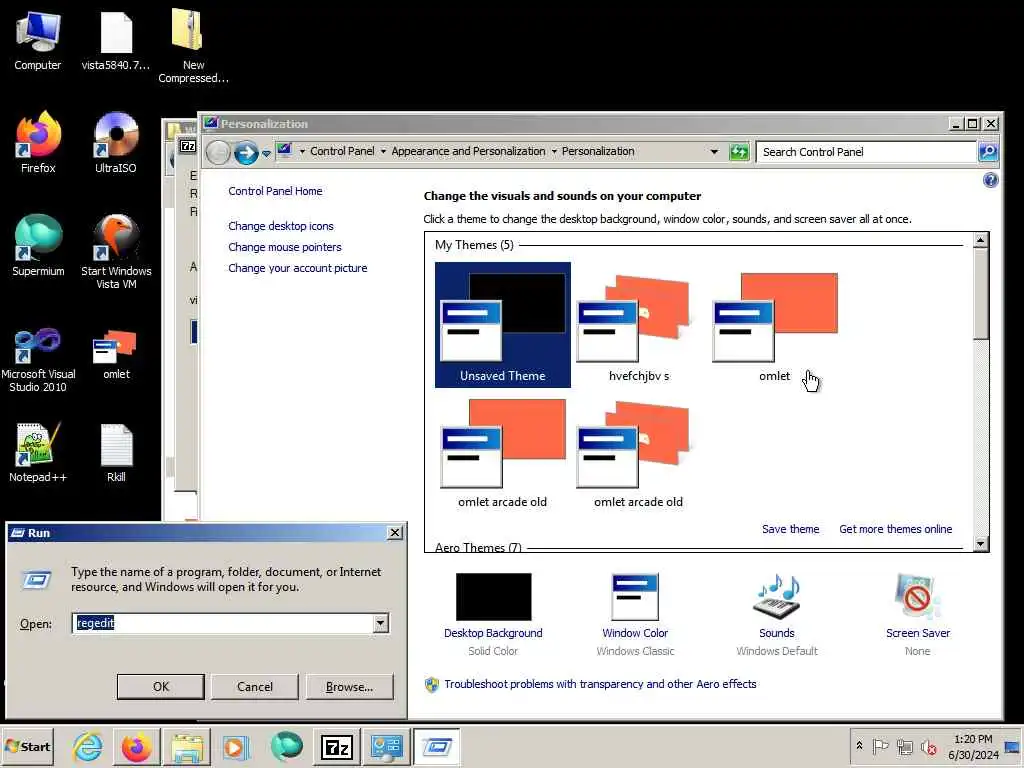The image size is (1024, 768).
Task: Open the Start menu
Action: (x=27, y=746)
